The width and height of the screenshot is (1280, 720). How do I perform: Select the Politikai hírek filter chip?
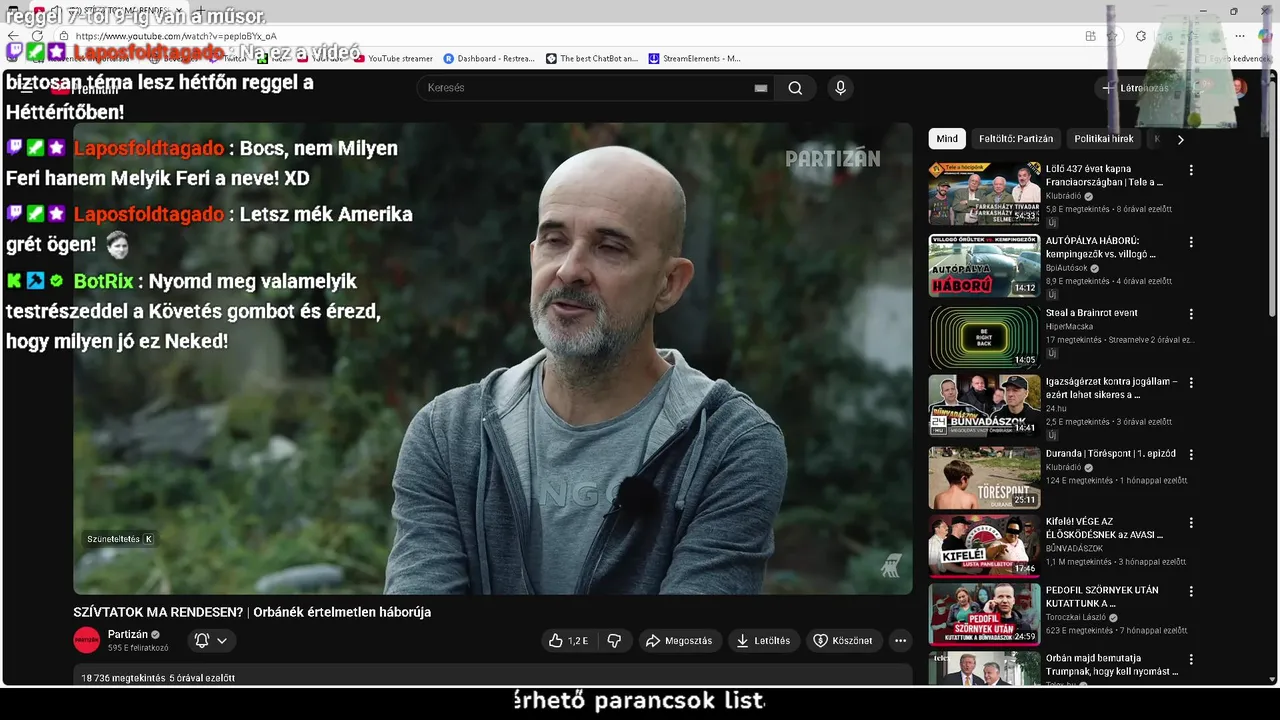click(x=1104, y=139)
